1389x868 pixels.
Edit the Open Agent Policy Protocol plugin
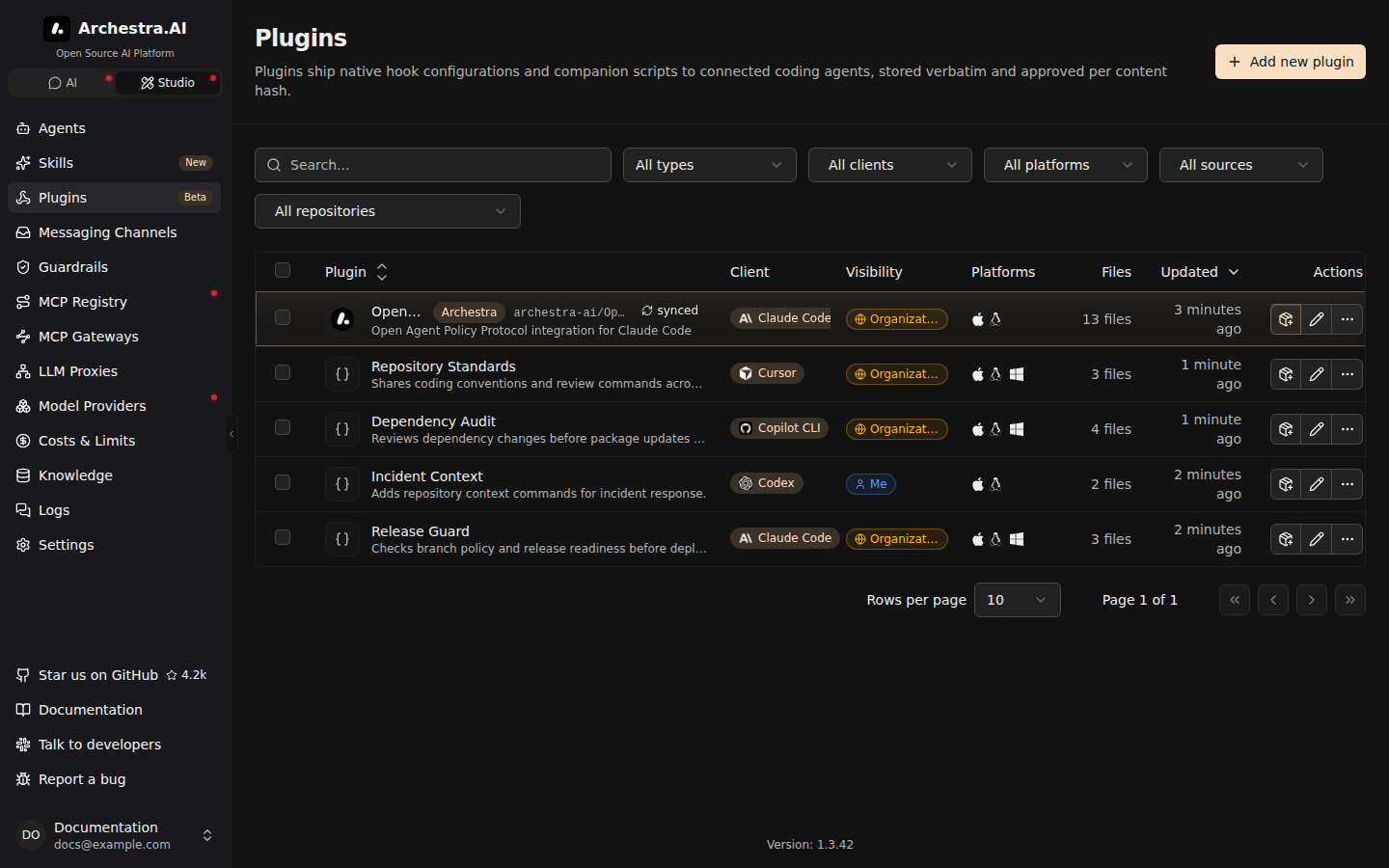pos(1317,319)
